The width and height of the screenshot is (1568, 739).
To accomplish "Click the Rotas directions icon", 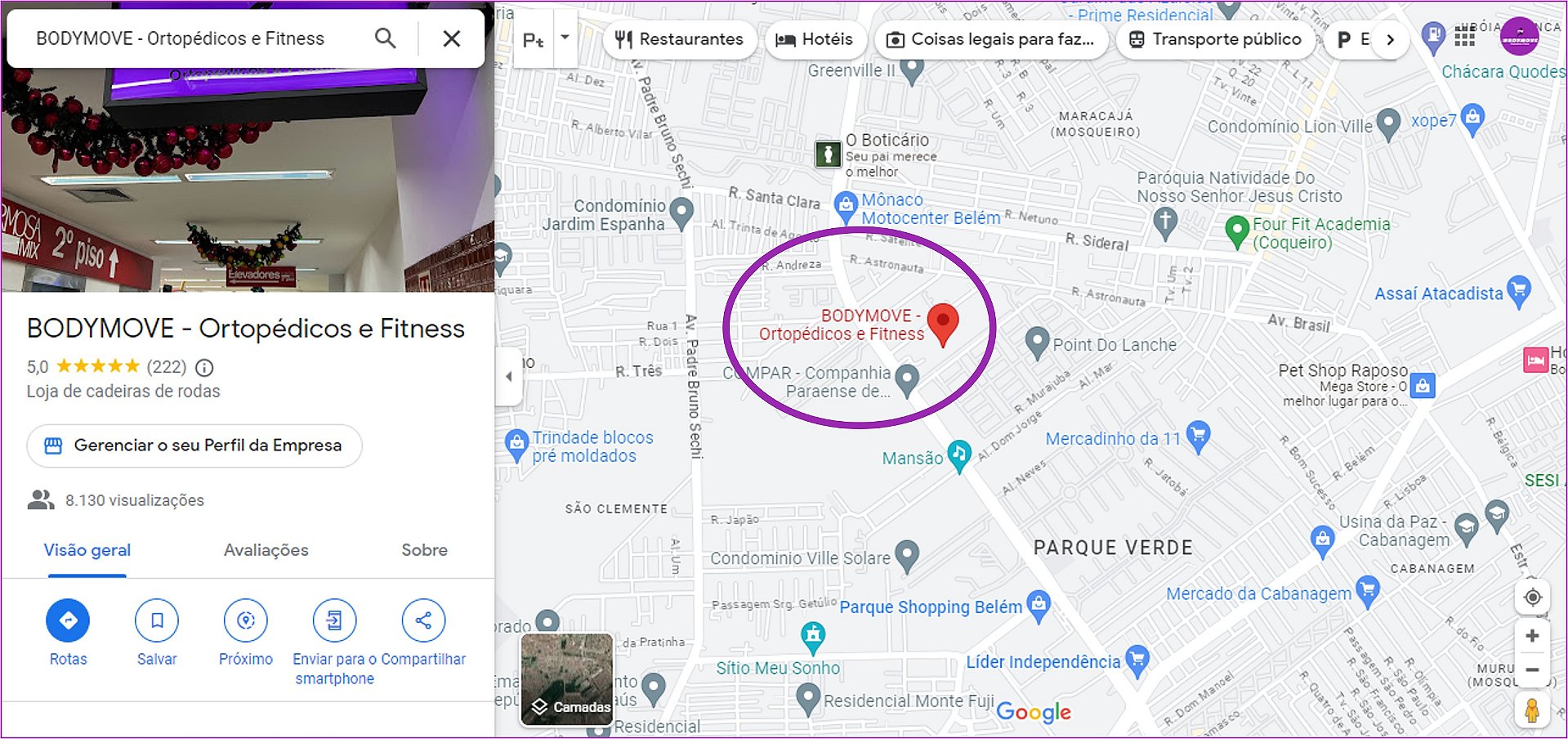I will coord(68,620).
